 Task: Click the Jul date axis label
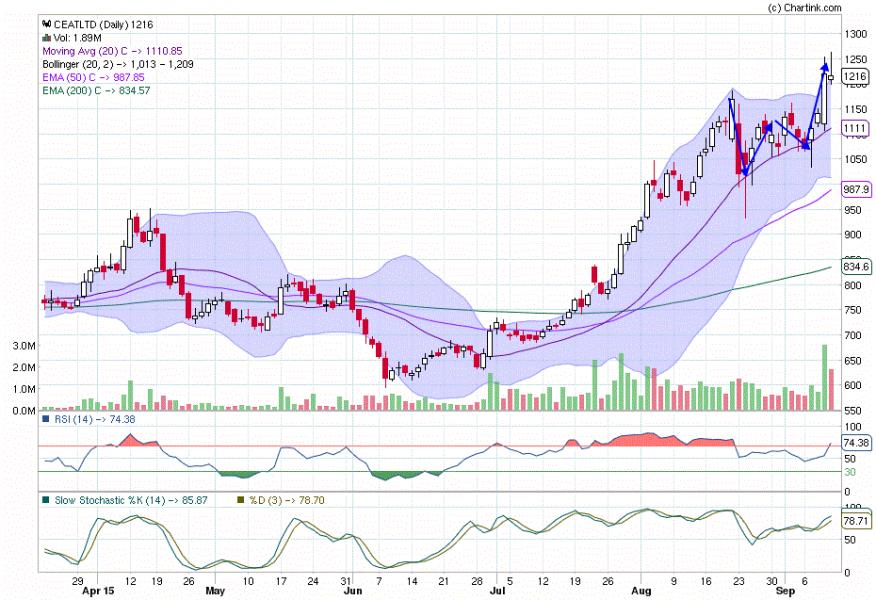point(497,591)
